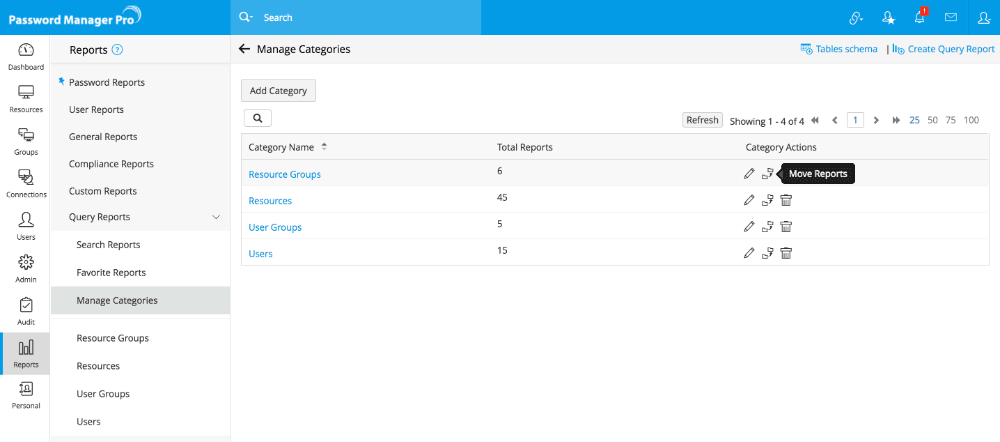Open the Reports help question mark icon
The height and width of the screenshot is (442, 1000).
tap(117, 49)
